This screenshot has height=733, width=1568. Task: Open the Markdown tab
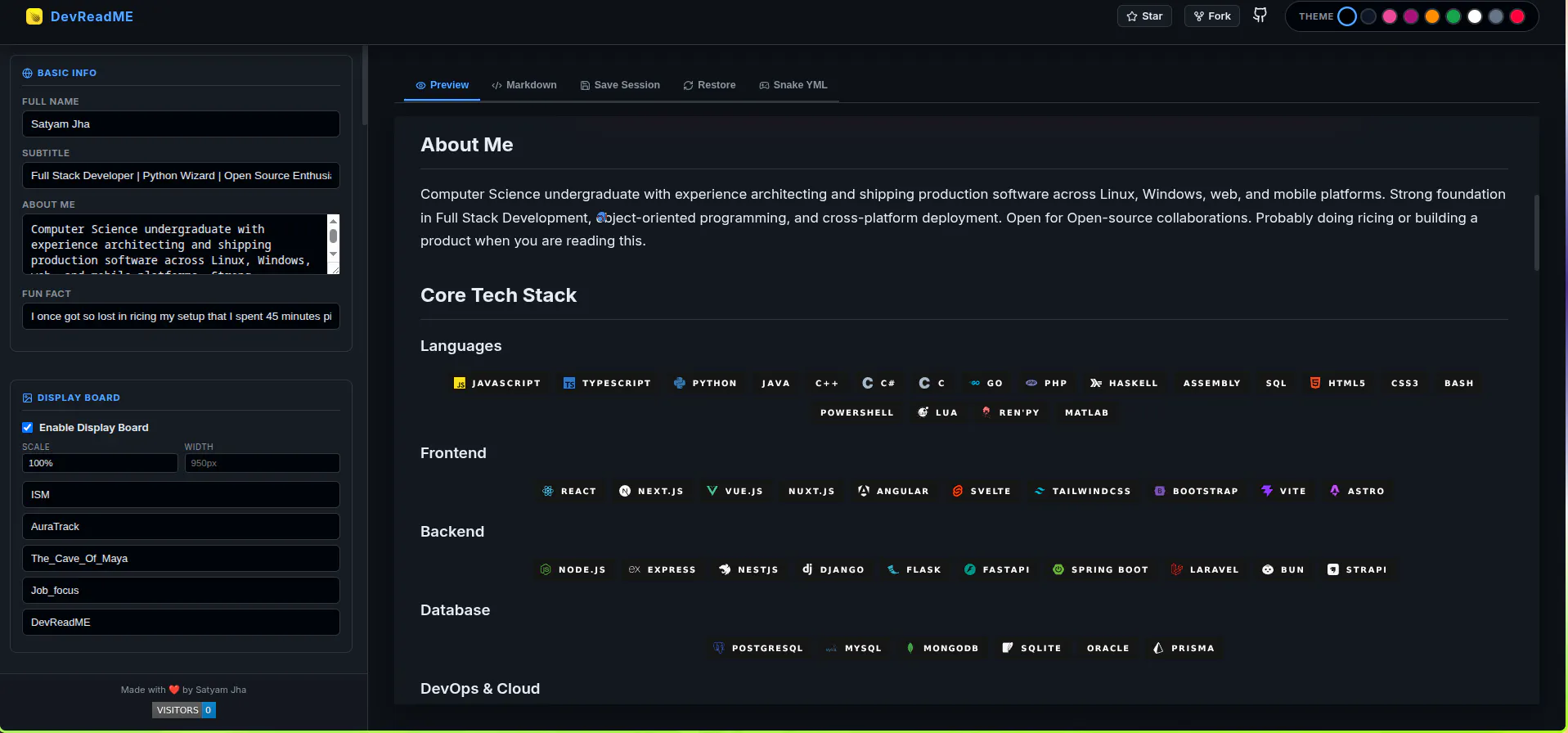click(524, 85)
